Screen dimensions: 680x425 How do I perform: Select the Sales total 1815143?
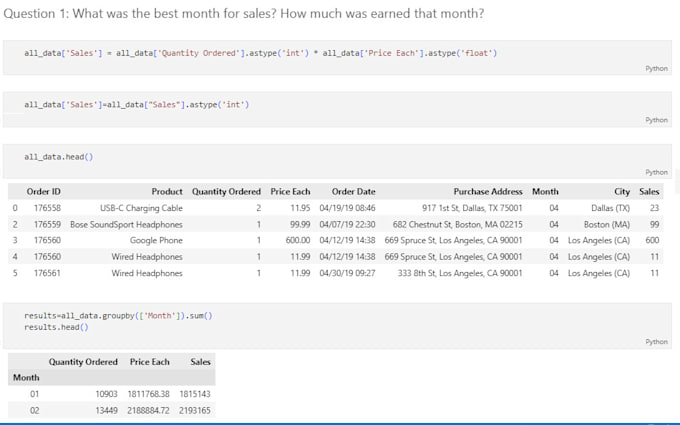195,394
